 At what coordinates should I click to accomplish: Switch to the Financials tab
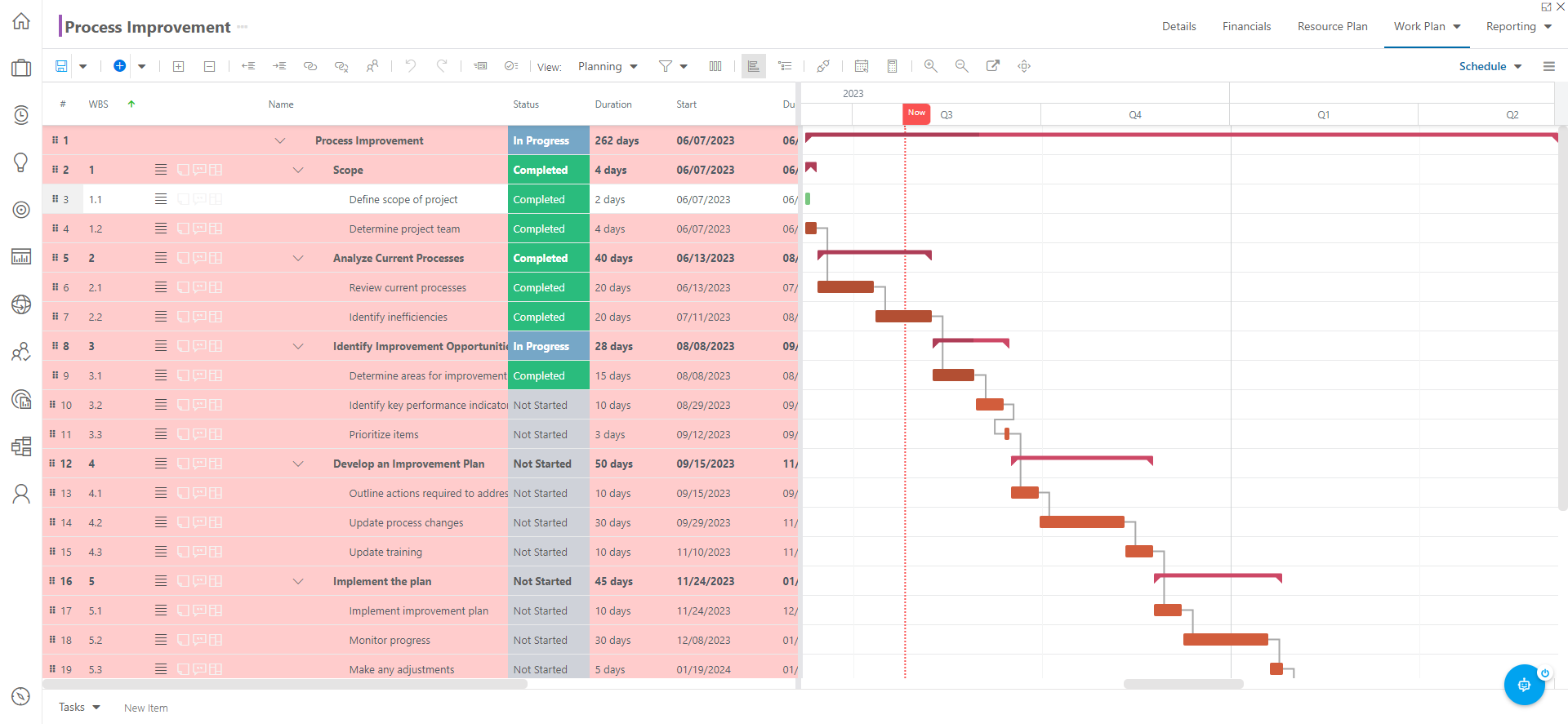point(1246,26)
